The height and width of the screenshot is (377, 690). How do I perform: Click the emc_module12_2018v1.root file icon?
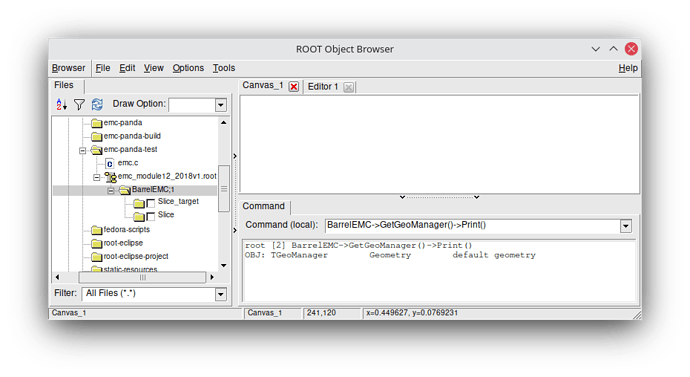(110, 177)
